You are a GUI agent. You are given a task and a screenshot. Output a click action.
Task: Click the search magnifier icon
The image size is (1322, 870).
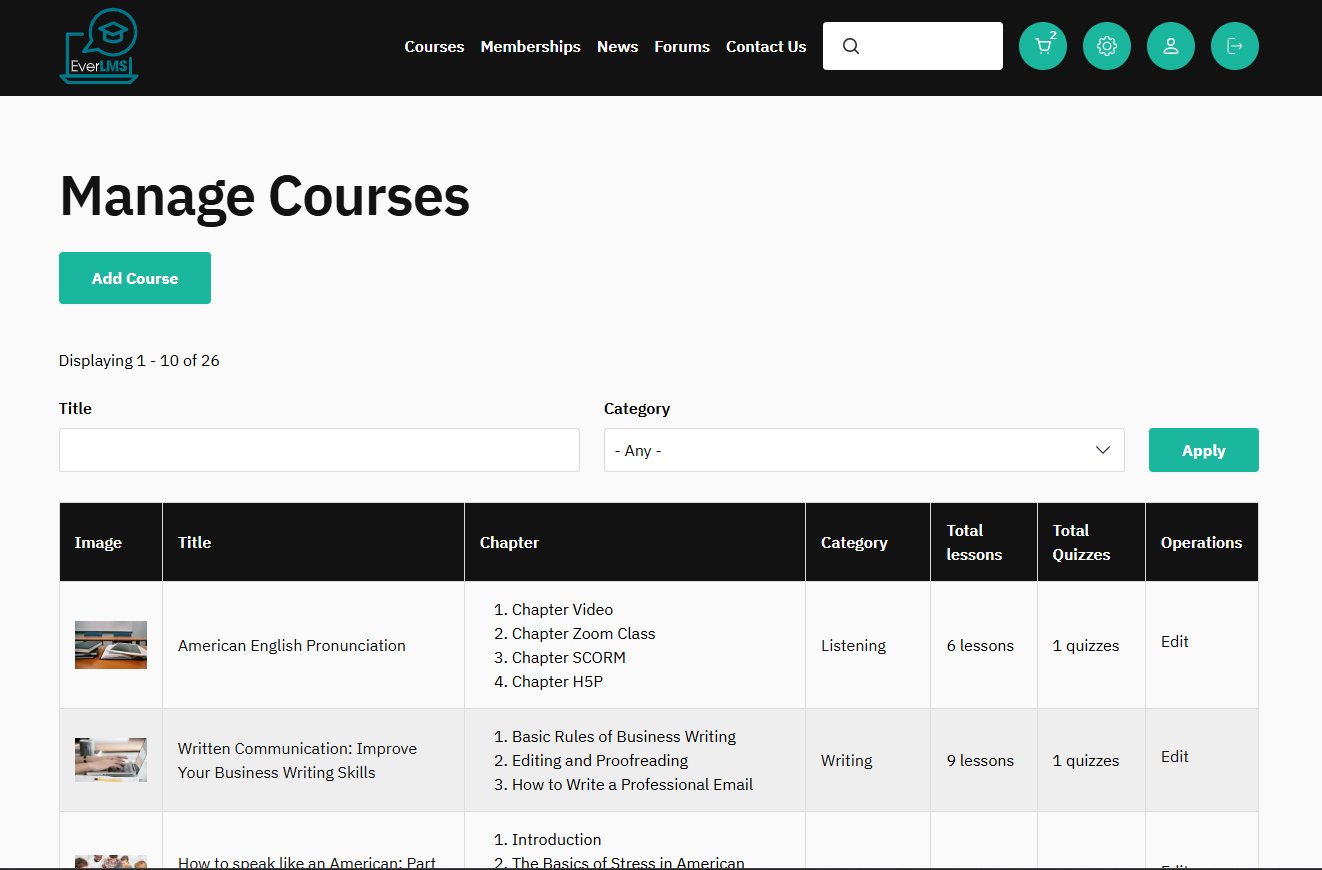[851, 46]
